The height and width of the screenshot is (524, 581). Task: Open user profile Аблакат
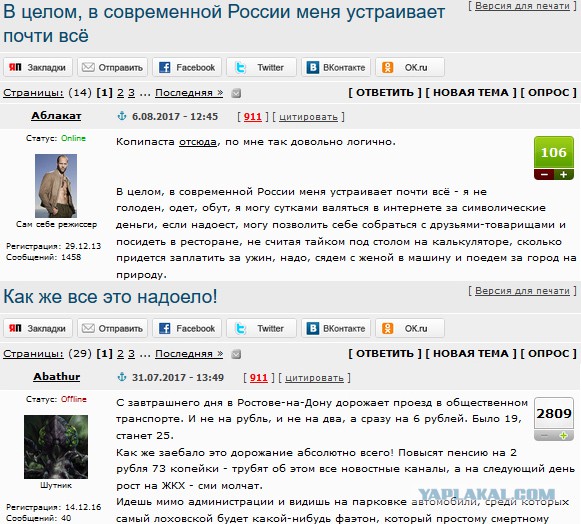56,116
